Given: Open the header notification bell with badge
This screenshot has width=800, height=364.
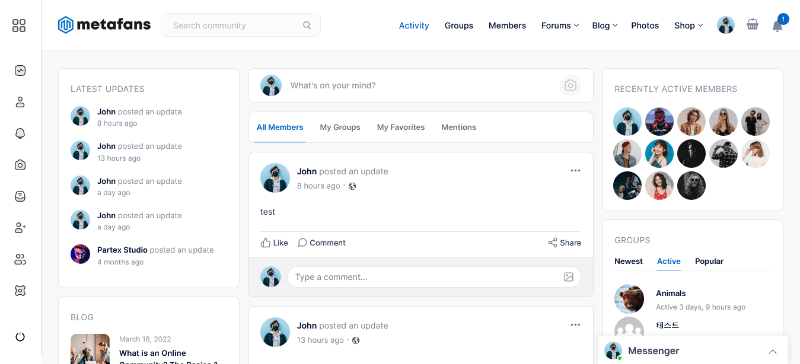Looking at the screenshot, I should pos(778,25).
